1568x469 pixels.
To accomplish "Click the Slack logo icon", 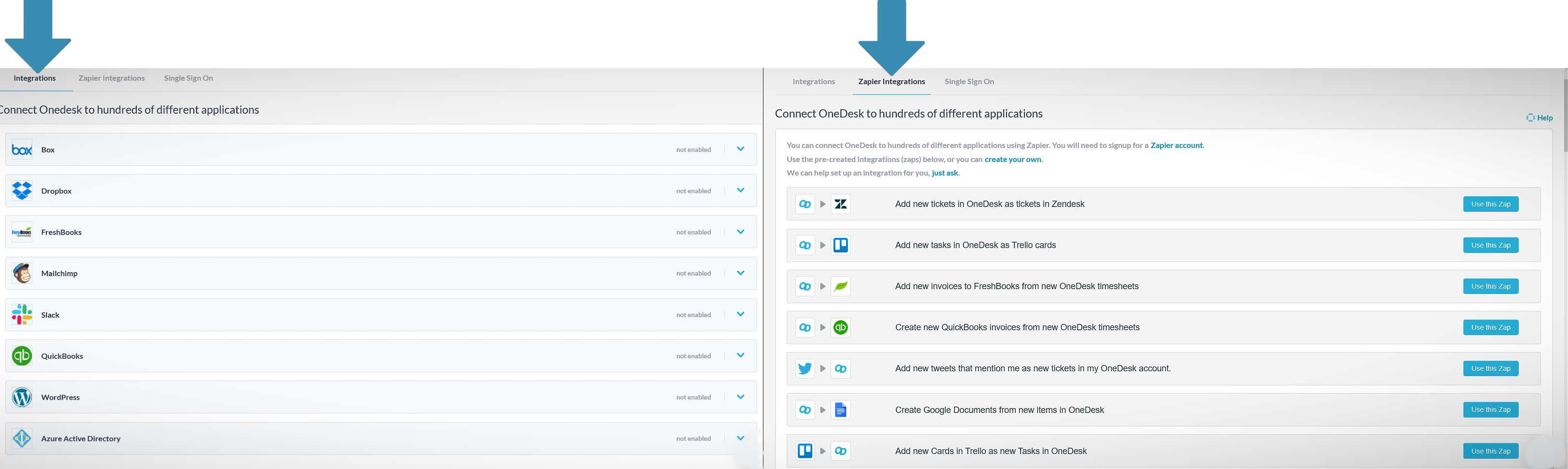I will pos(22,315).
